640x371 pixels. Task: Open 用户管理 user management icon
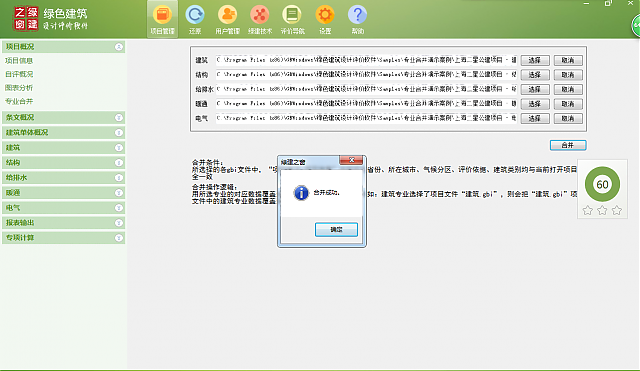pyautogui.click(x=227, y=19)
